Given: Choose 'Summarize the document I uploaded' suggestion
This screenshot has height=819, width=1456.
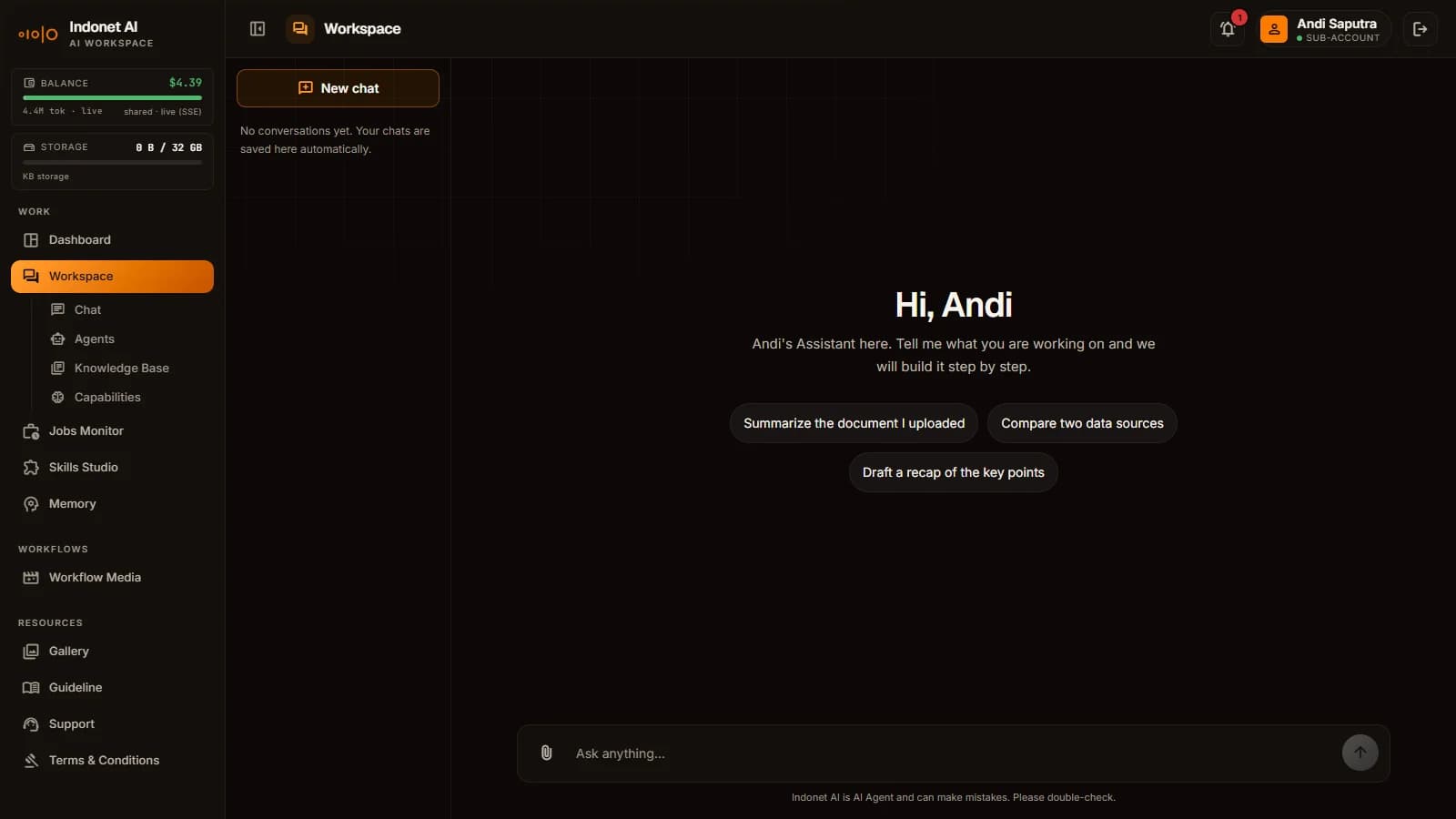Looking at the screenshot, I should coord(854,423).
